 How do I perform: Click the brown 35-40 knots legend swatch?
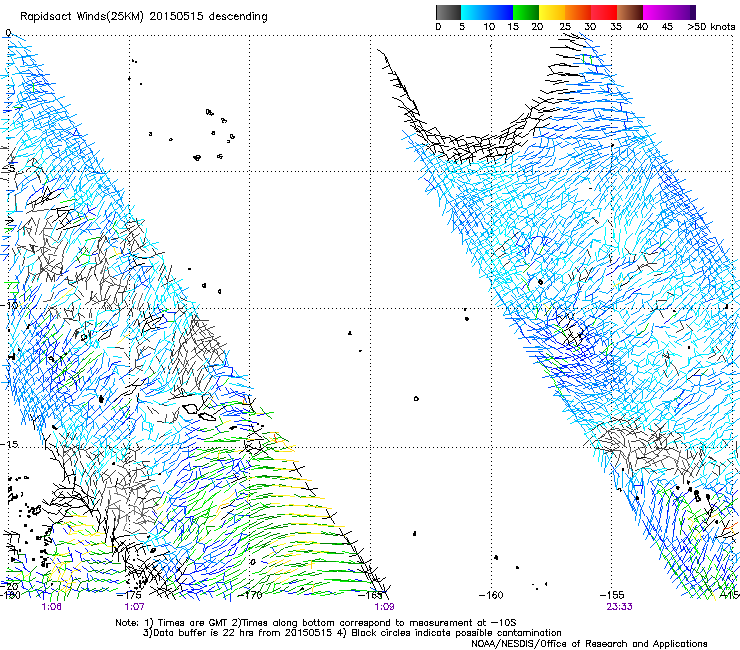[x=630, y=12]
